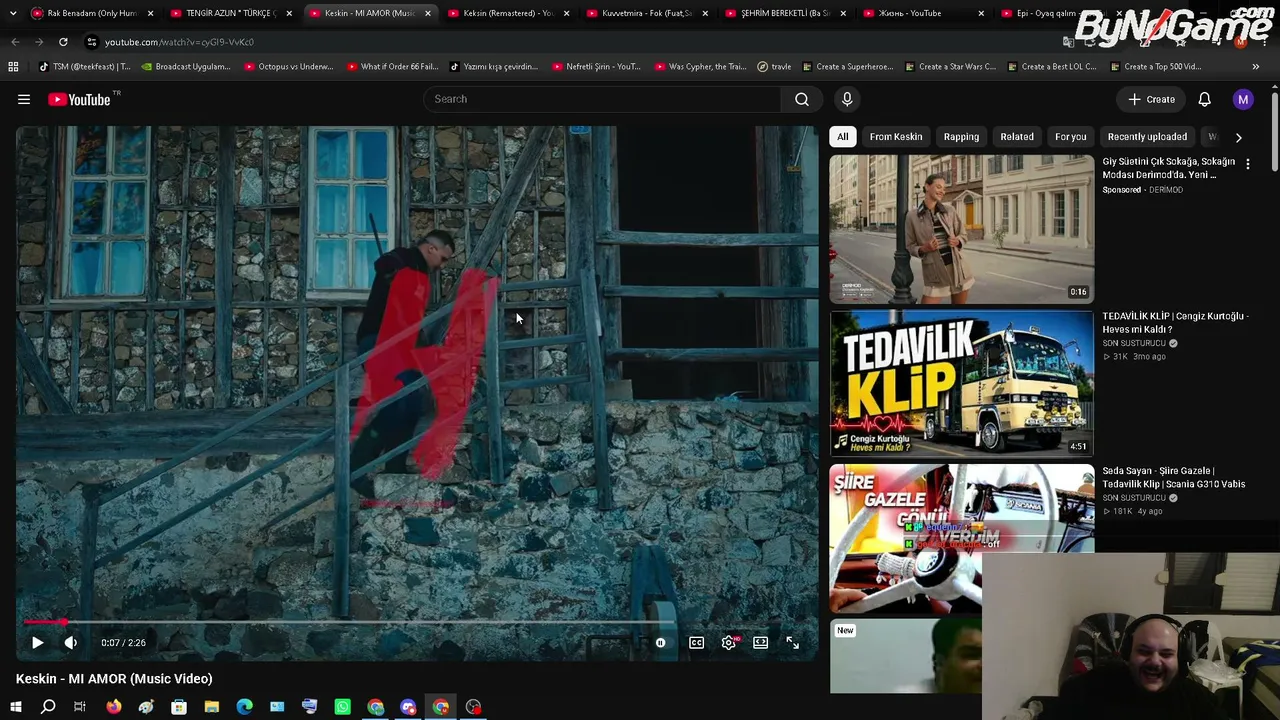Select the "From Keskin" filter chip

pos(896,137)
